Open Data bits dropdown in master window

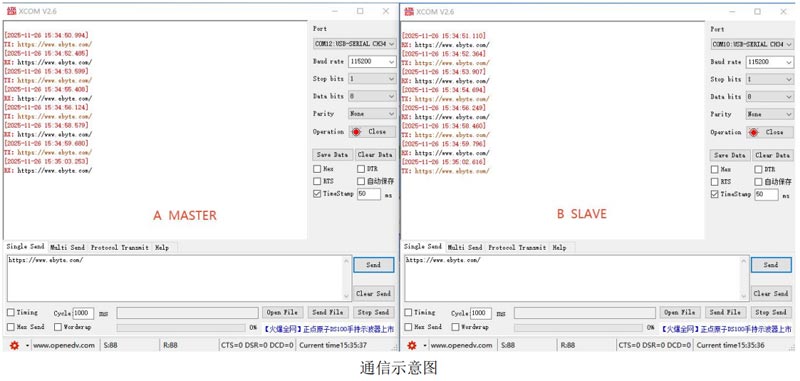click(372, 96)
